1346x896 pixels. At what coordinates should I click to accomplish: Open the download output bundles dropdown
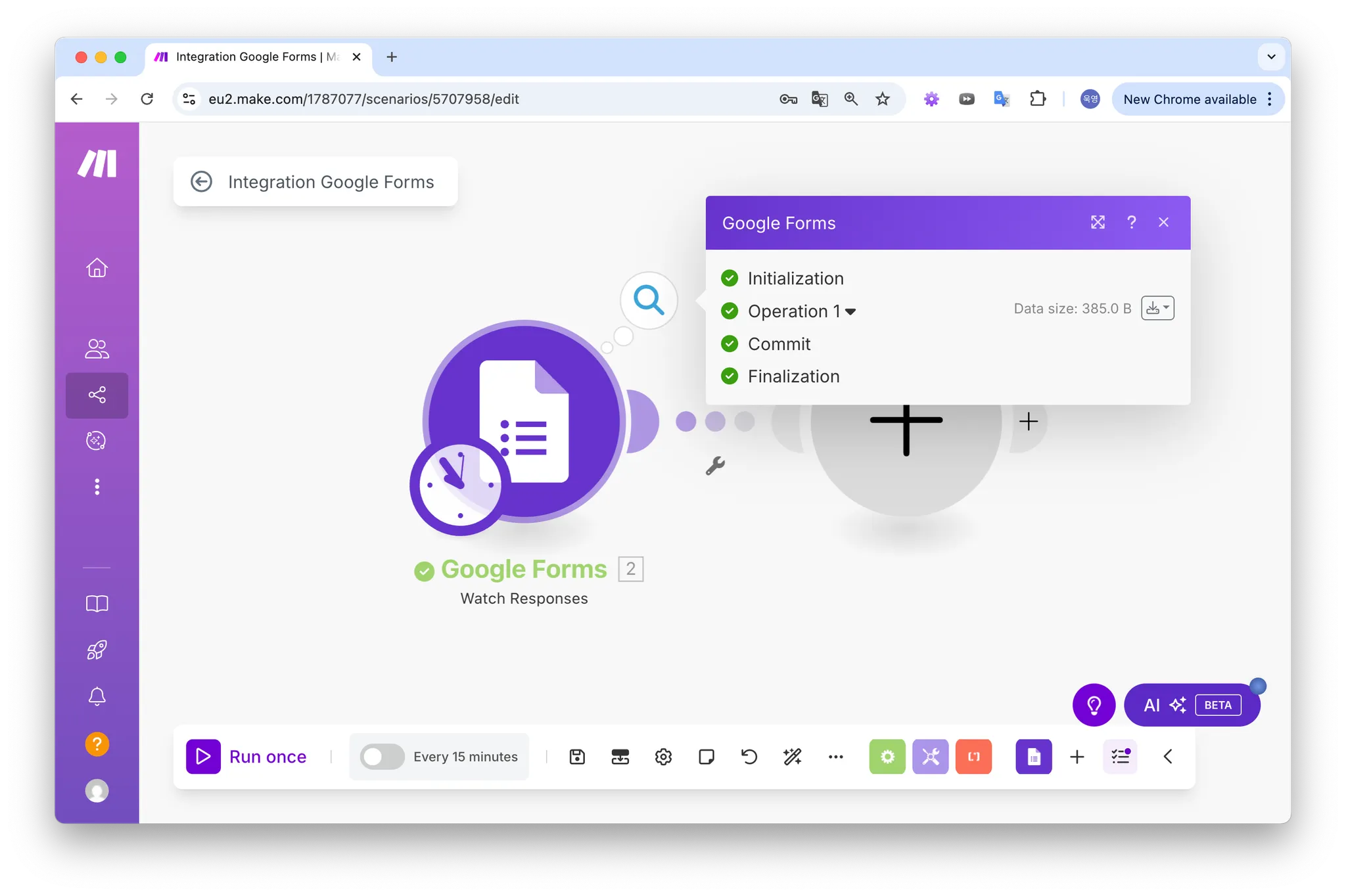tap(1158, 308)
